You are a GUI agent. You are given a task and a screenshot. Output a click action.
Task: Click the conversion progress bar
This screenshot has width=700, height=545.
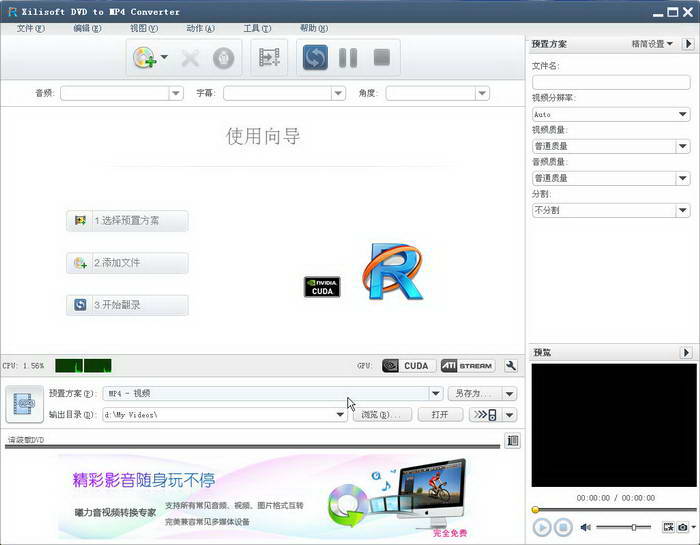click(x=252, y=446)
